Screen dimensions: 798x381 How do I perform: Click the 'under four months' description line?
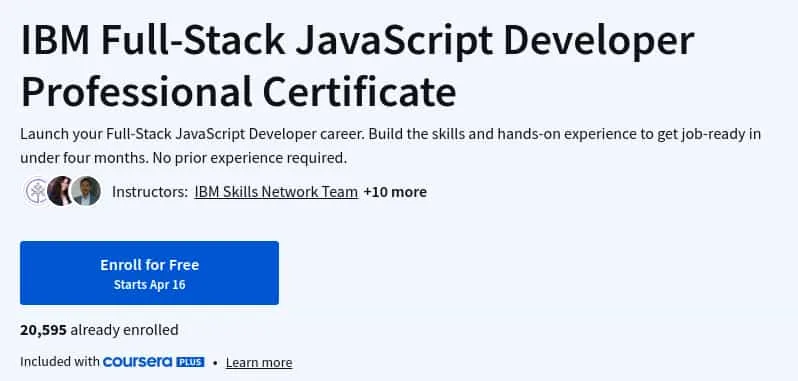[x=183, y=158]
